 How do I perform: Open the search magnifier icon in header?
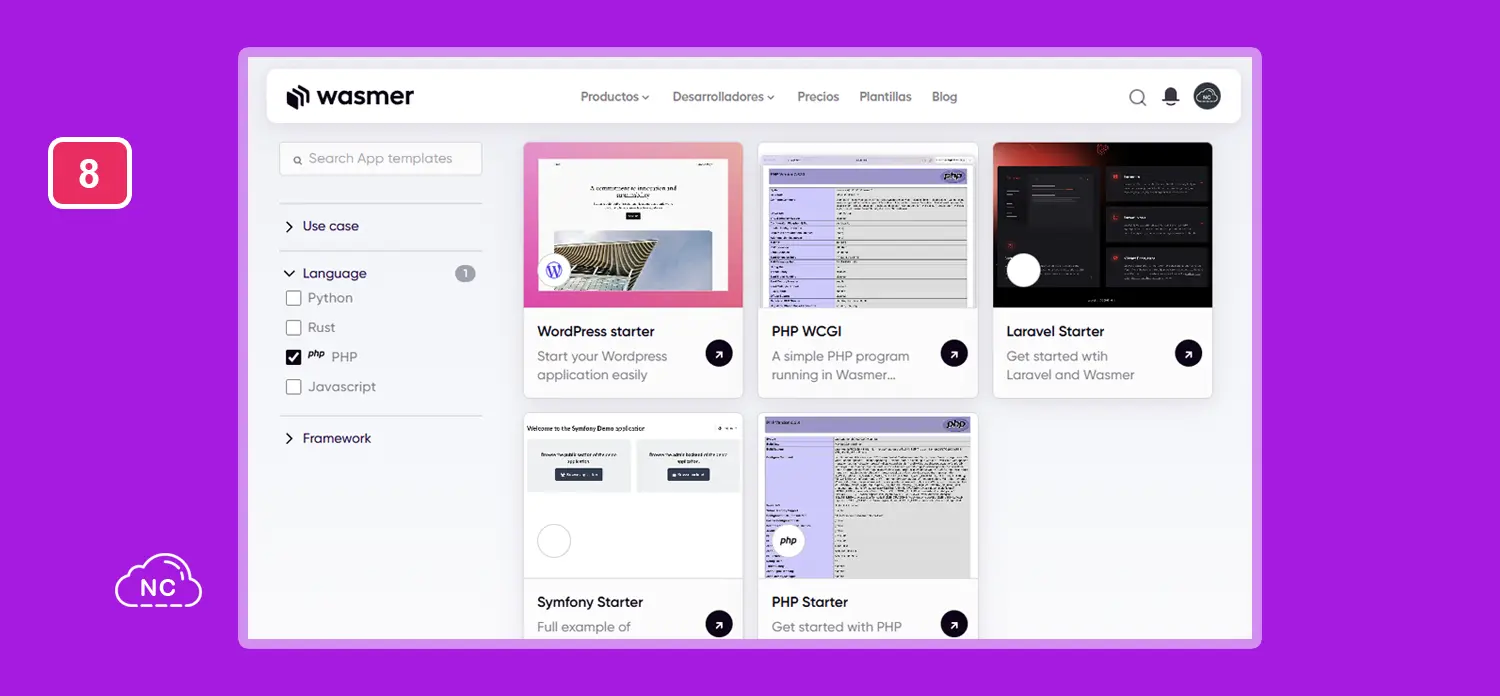[1137, 97]
